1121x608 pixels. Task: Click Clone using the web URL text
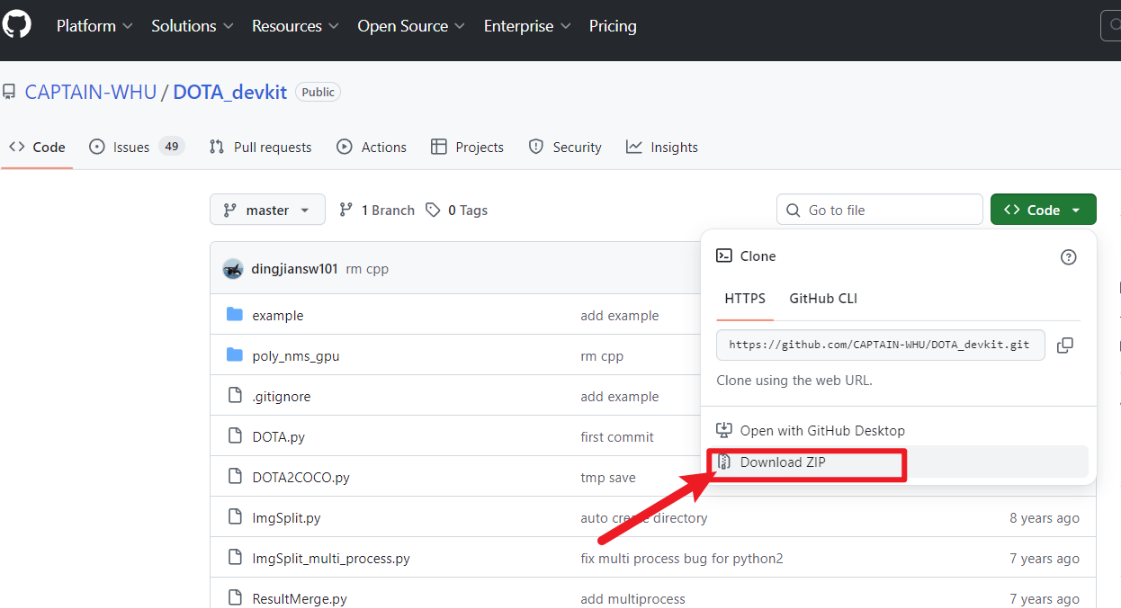[794, 381]
